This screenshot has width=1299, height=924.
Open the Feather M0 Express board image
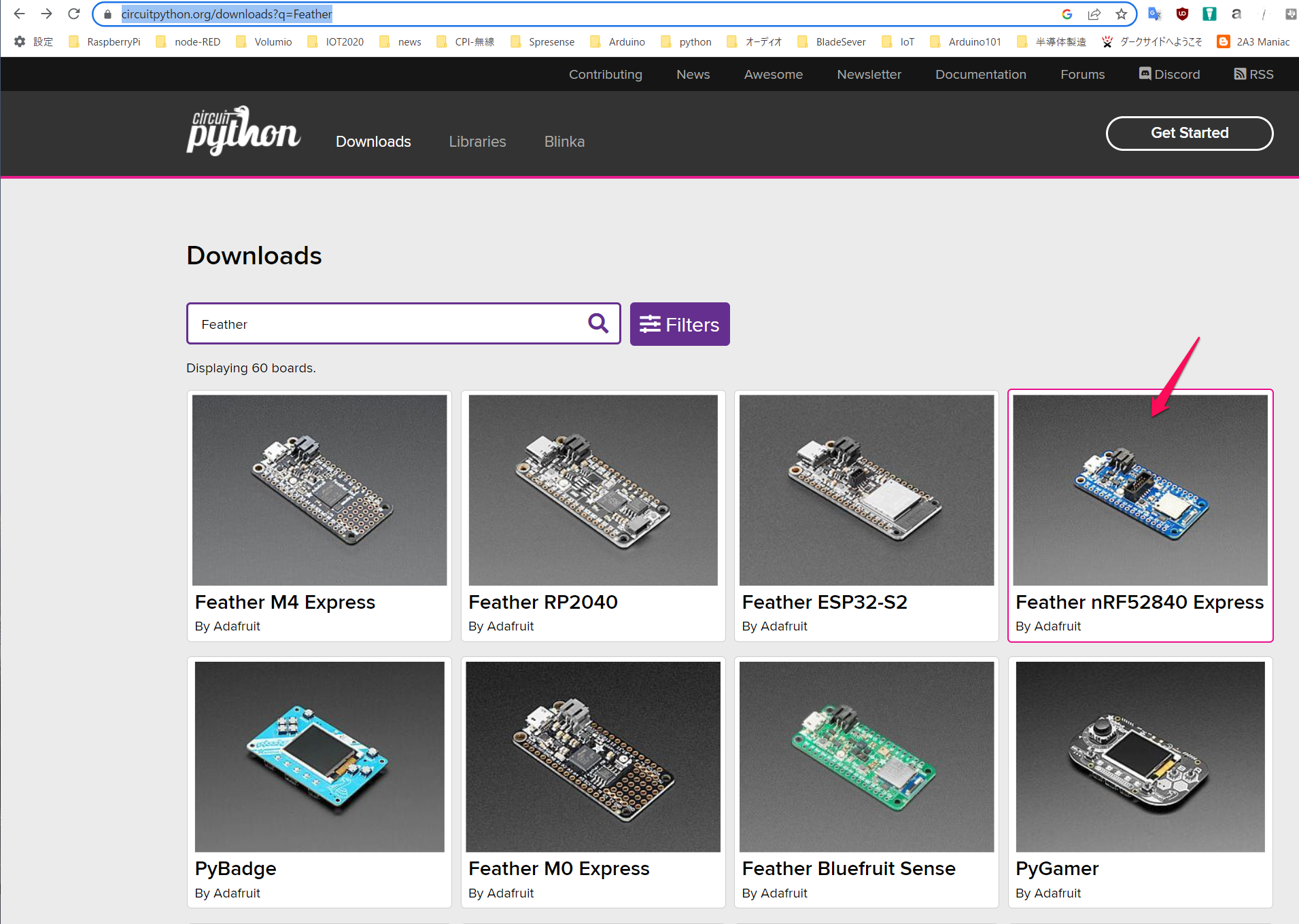pyautogui.click(x=593, y=757)
